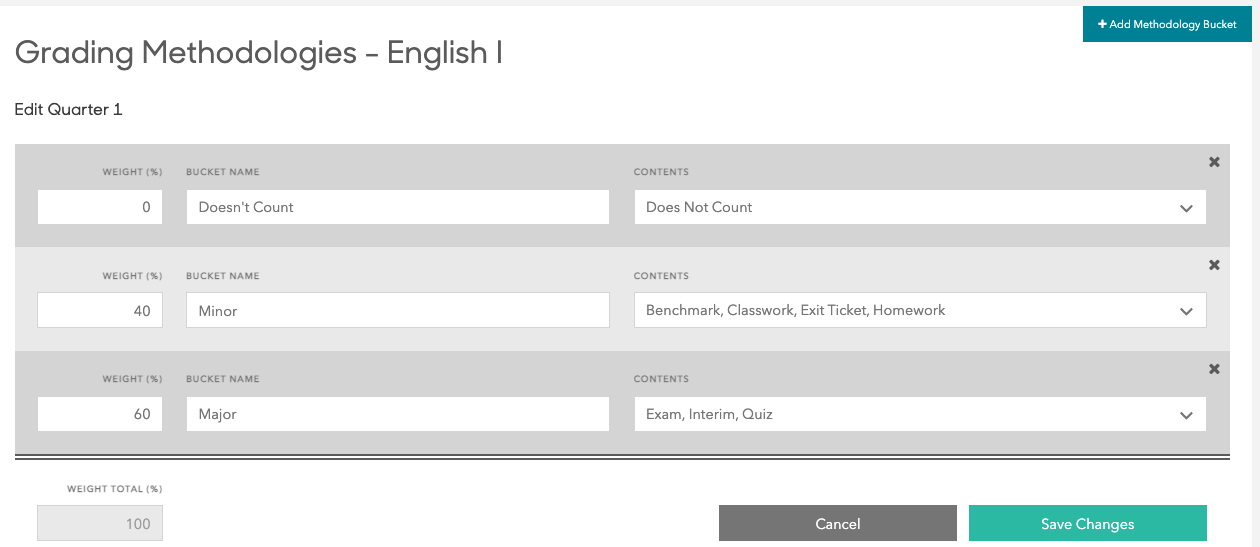Open the Exam, Interim, Quiz contents dropdown
This screenshot has width=1260, height=547.
click(919, 414)
